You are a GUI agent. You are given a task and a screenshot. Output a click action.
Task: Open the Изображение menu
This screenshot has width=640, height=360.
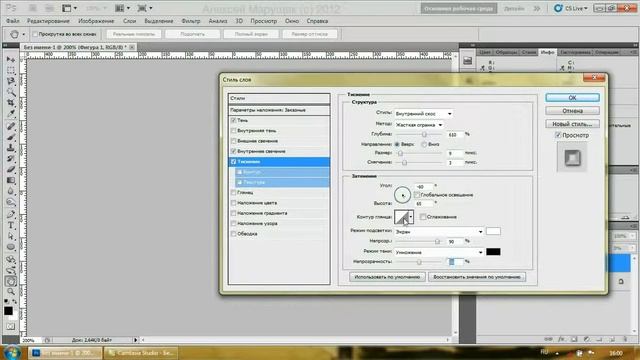pyautogui.click(x=96, y=21)
